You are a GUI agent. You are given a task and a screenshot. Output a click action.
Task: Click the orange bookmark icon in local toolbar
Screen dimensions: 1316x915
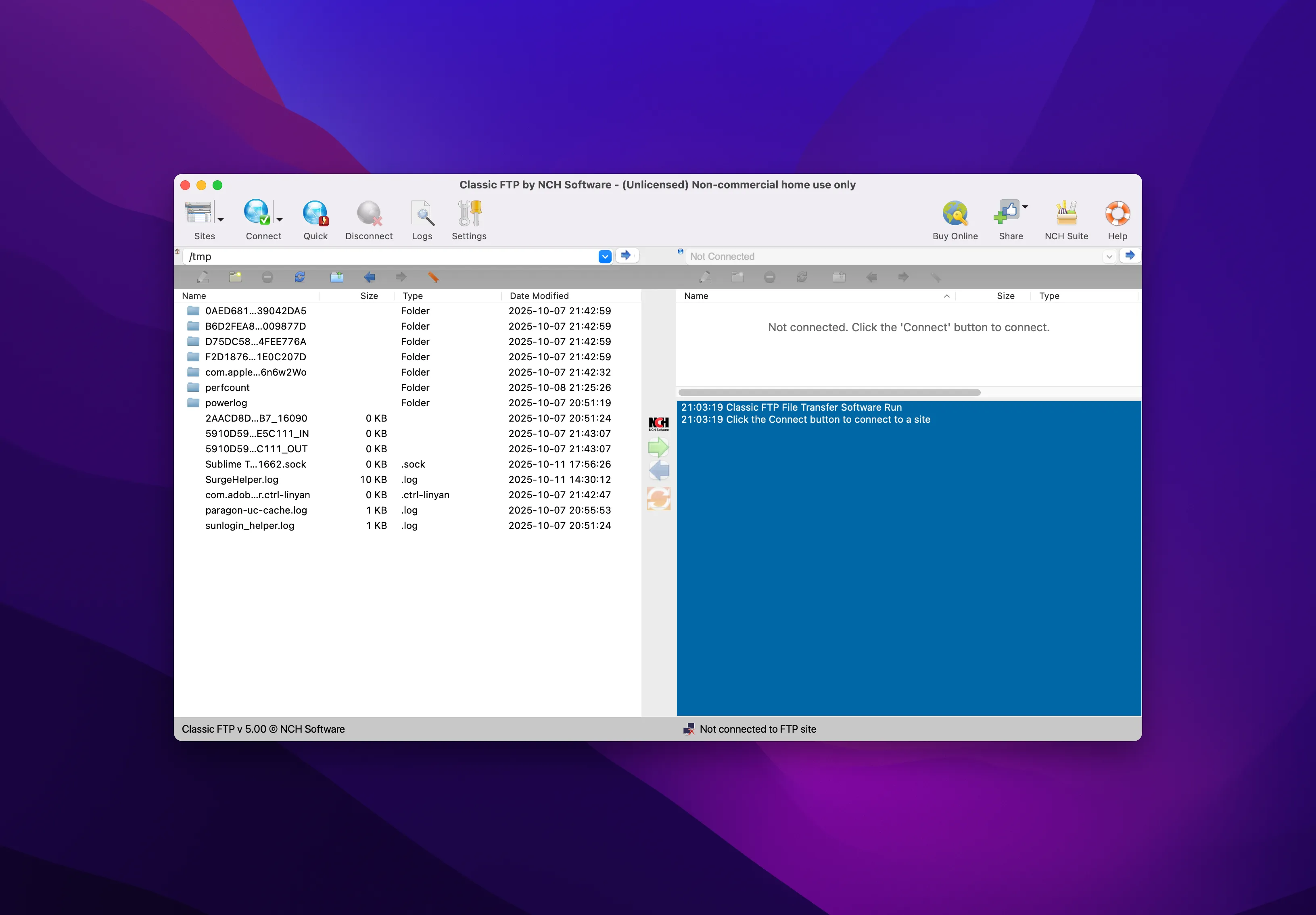(x=433, y=277)
